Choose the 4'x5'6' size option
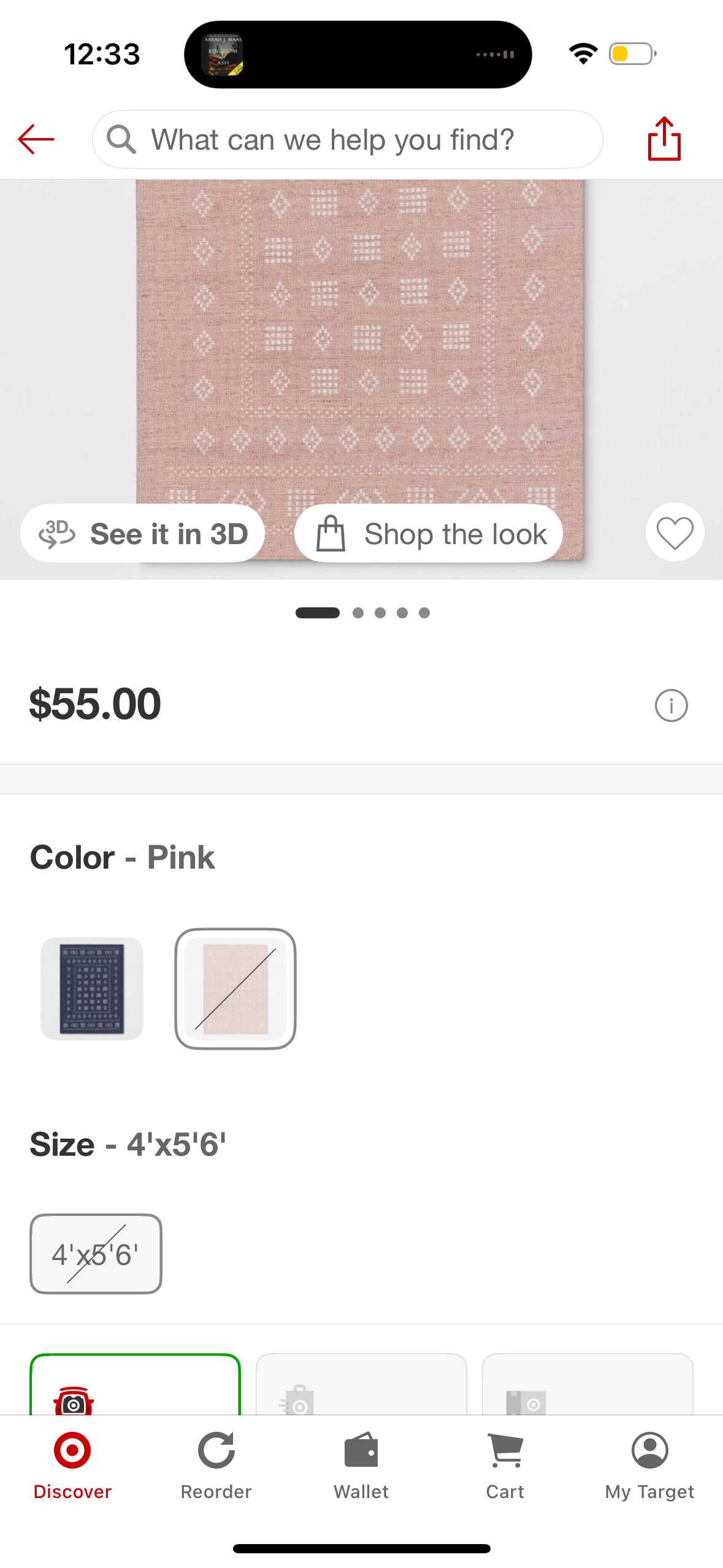The image size is (723, 1568). click(x=96, y=1254)
